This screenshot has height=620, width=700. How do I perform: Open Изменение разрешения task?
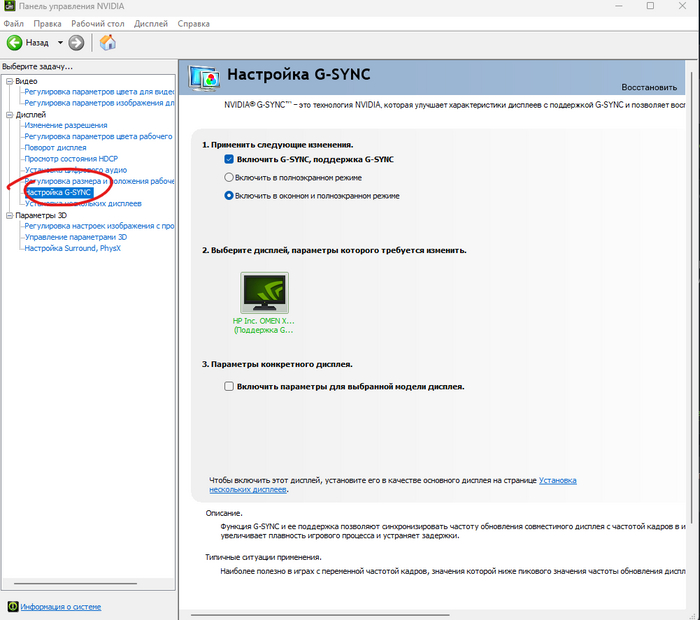point(66,125)
